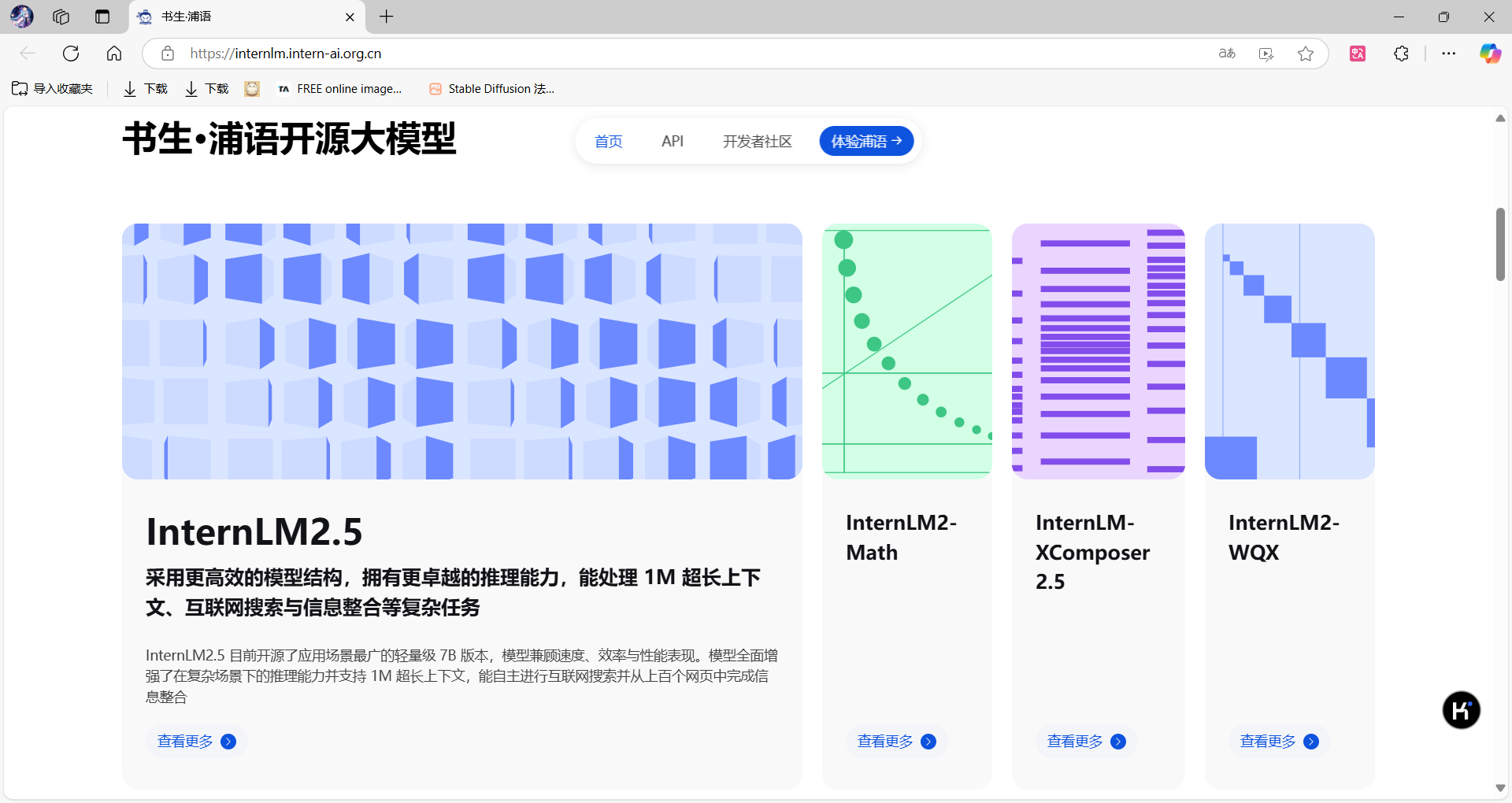The image size is (1512, 803).
Task: Open the workspaces icon
Action: (61, 17)
